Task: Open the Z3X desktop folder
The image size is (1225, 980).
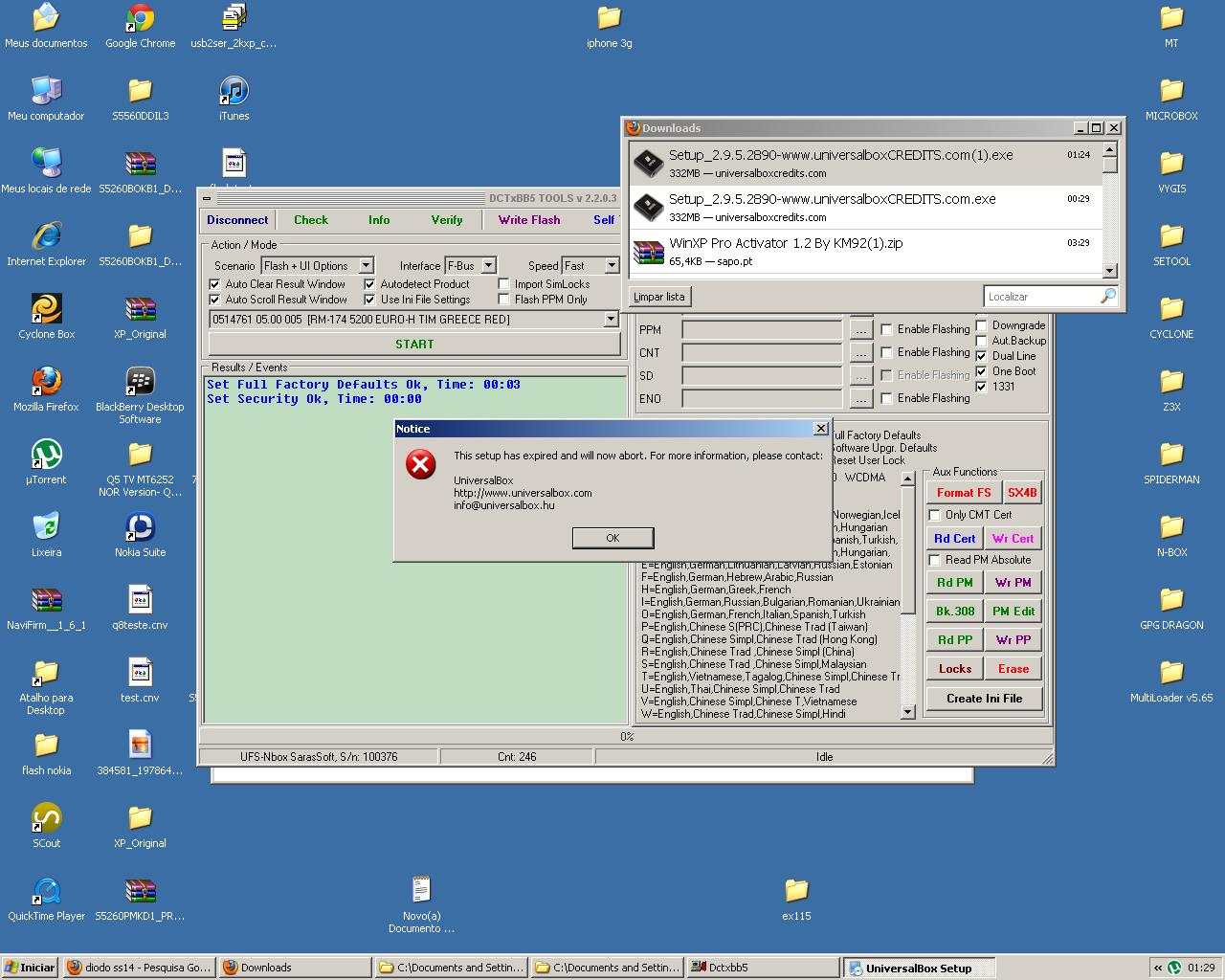Action: [1171, 390]
